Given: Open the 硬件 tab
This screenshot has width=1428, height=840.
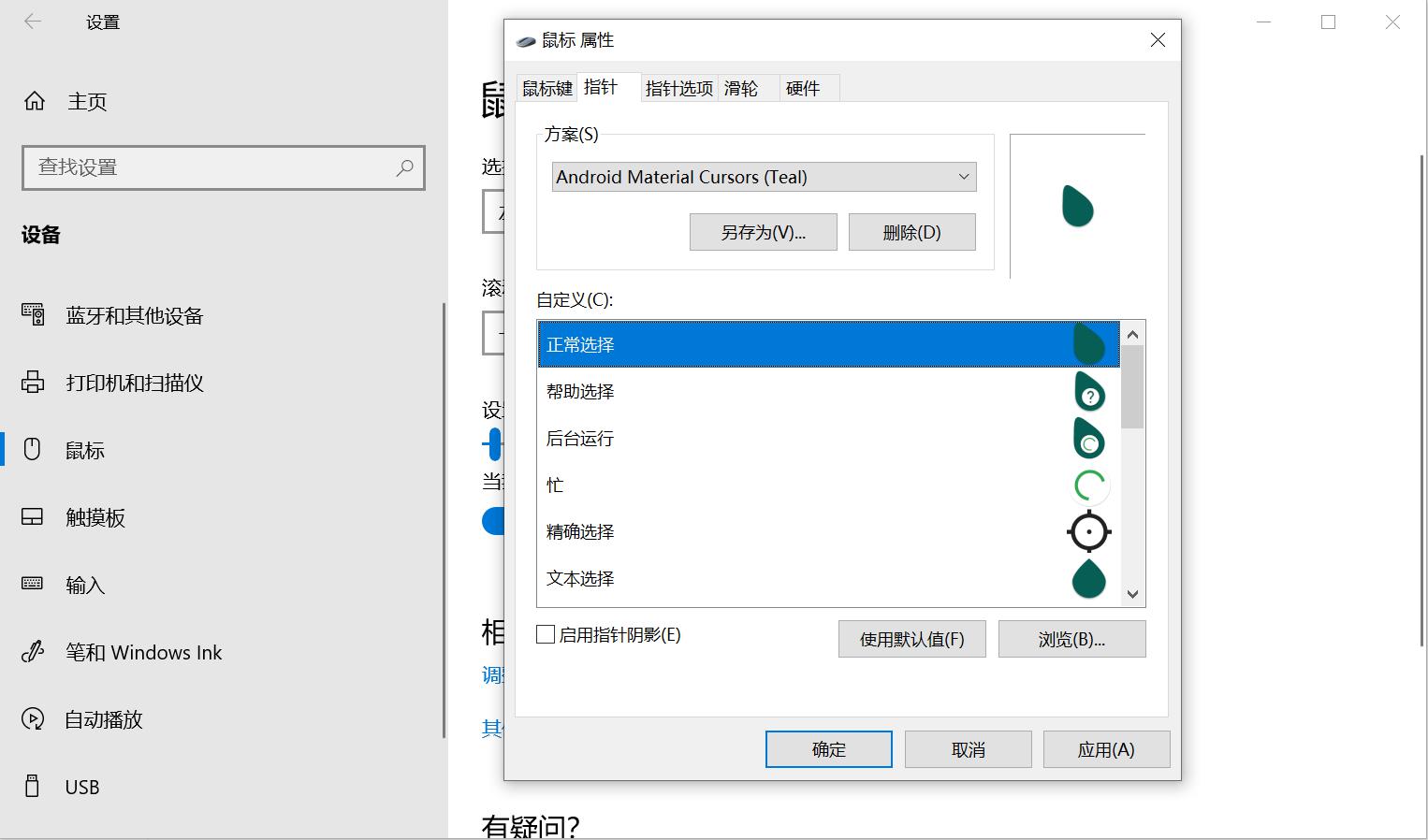Looking at the screenshot, I should click(803, 88).
